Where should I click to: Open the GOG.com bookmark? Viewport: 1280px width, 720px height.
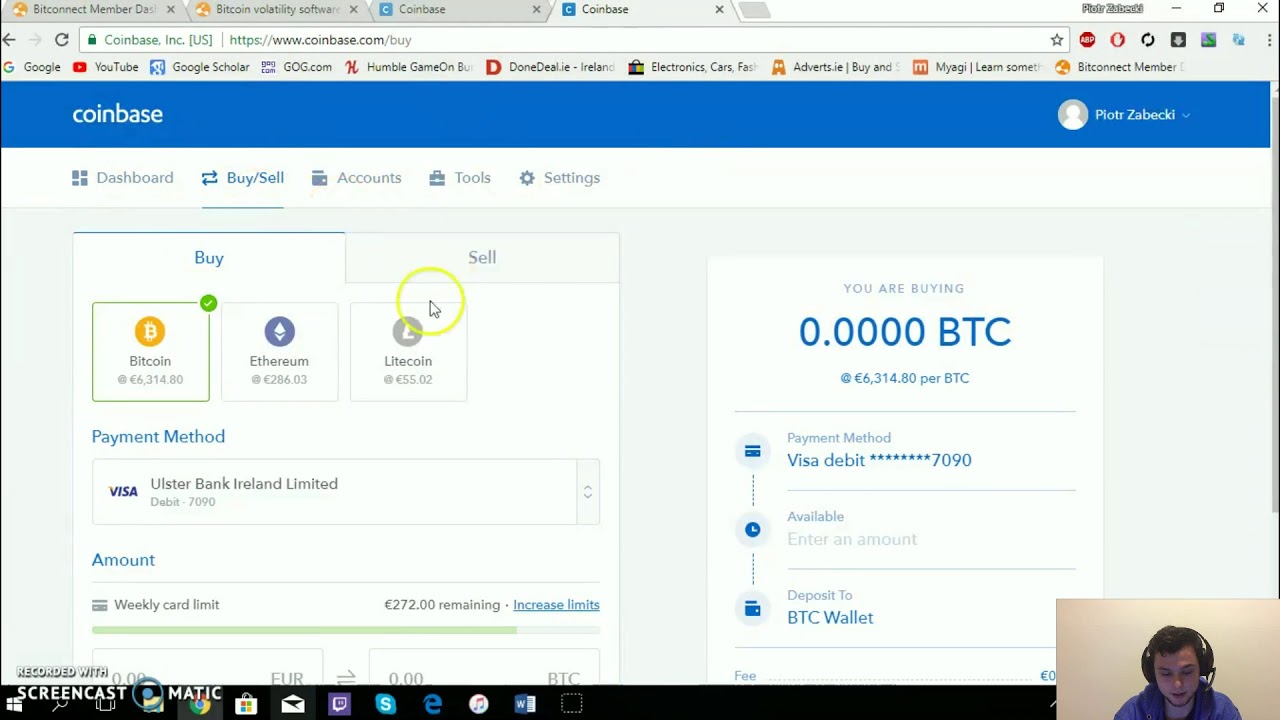pyautogui.click(x=296, y=67)
